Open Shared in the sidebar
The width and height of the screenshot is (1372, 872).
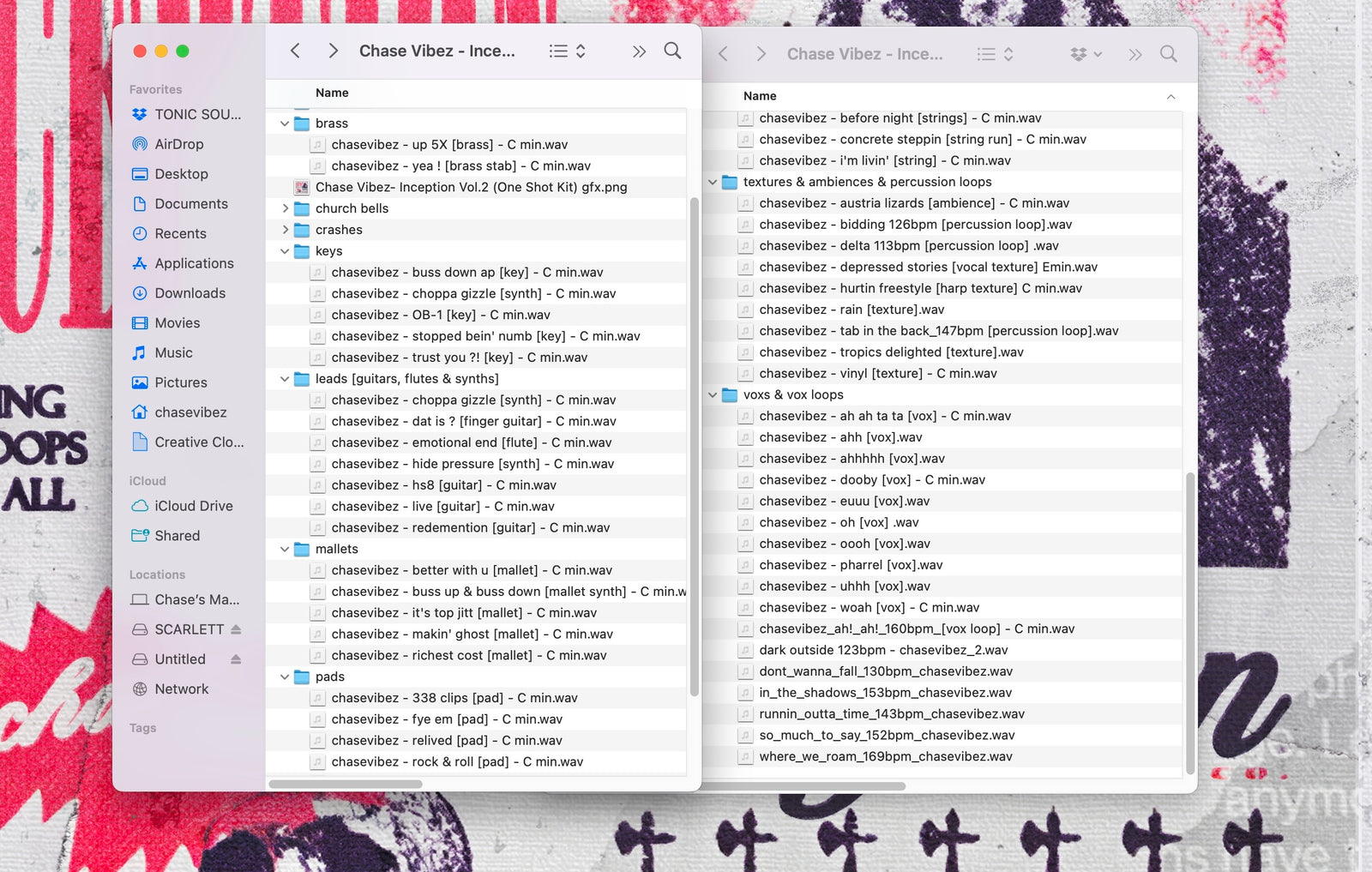165,536
